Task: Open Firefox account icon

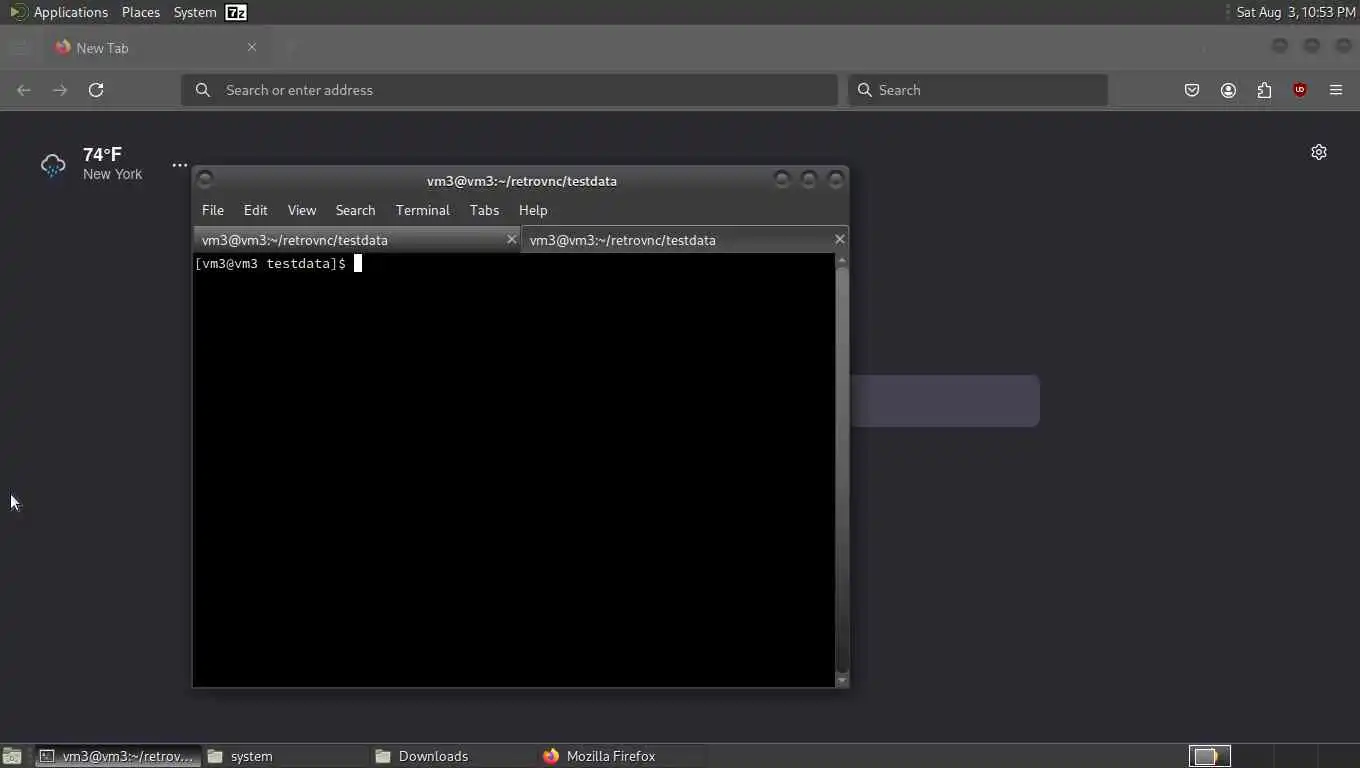Action: [1228, 90]
